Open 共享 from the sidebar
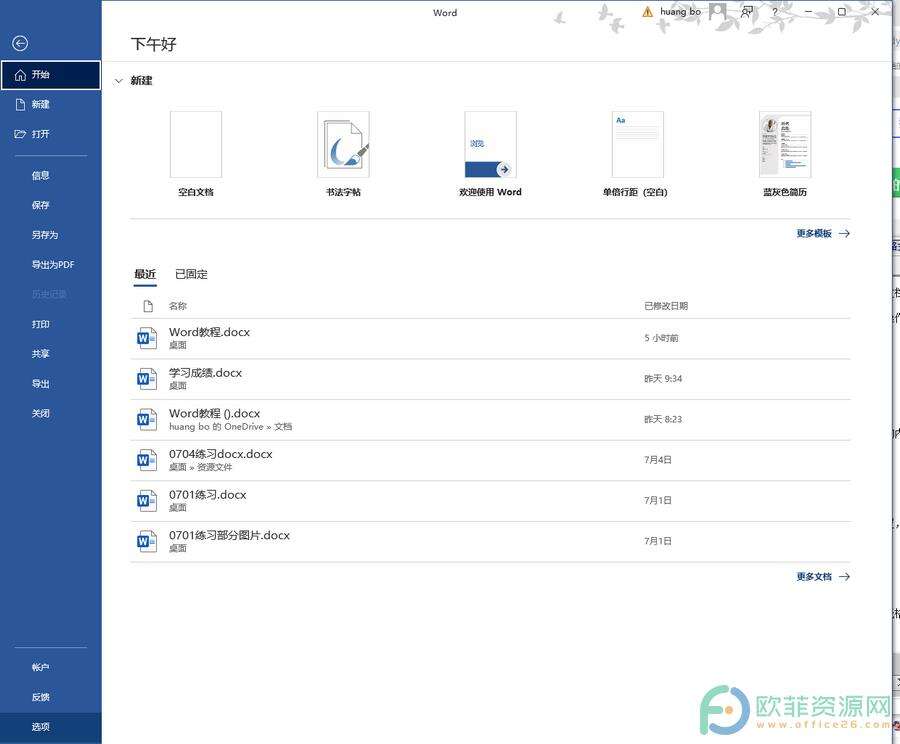This screenshot has width=900, height=744. point(51,354)
